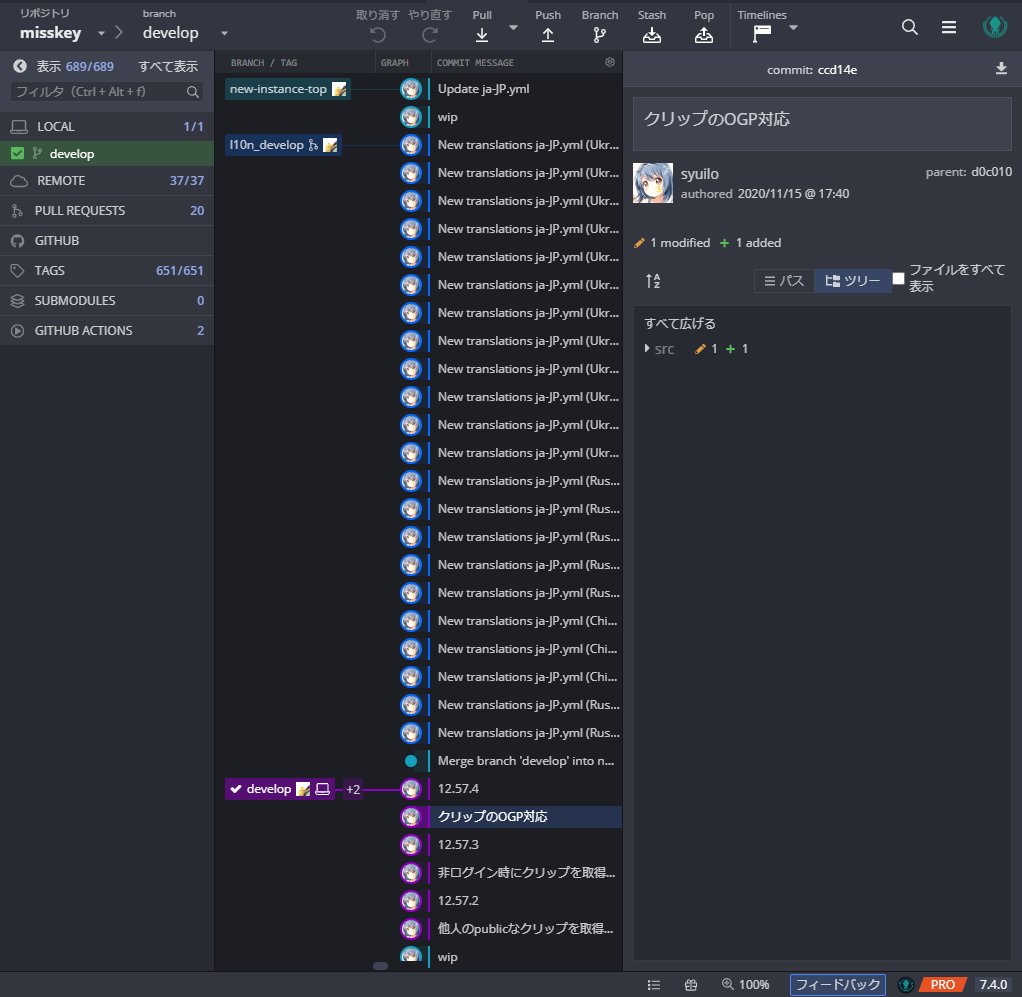Viewport: 1022px width, 997px height.
Task: Select develop branch in LOCAL list
Action: (107, 154)
